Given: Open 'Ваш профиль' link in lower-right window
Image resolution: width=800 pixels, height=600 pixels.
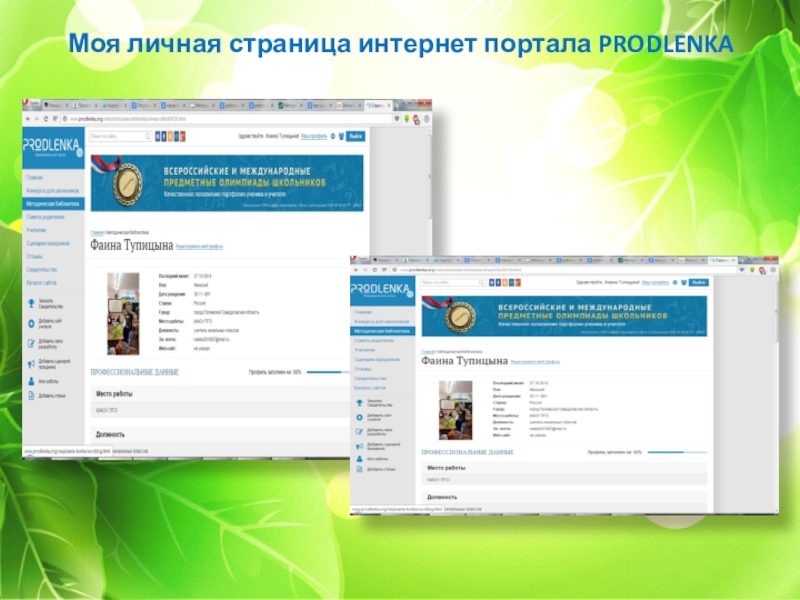Looking at the screenshot, I should [x=655, y=282].
